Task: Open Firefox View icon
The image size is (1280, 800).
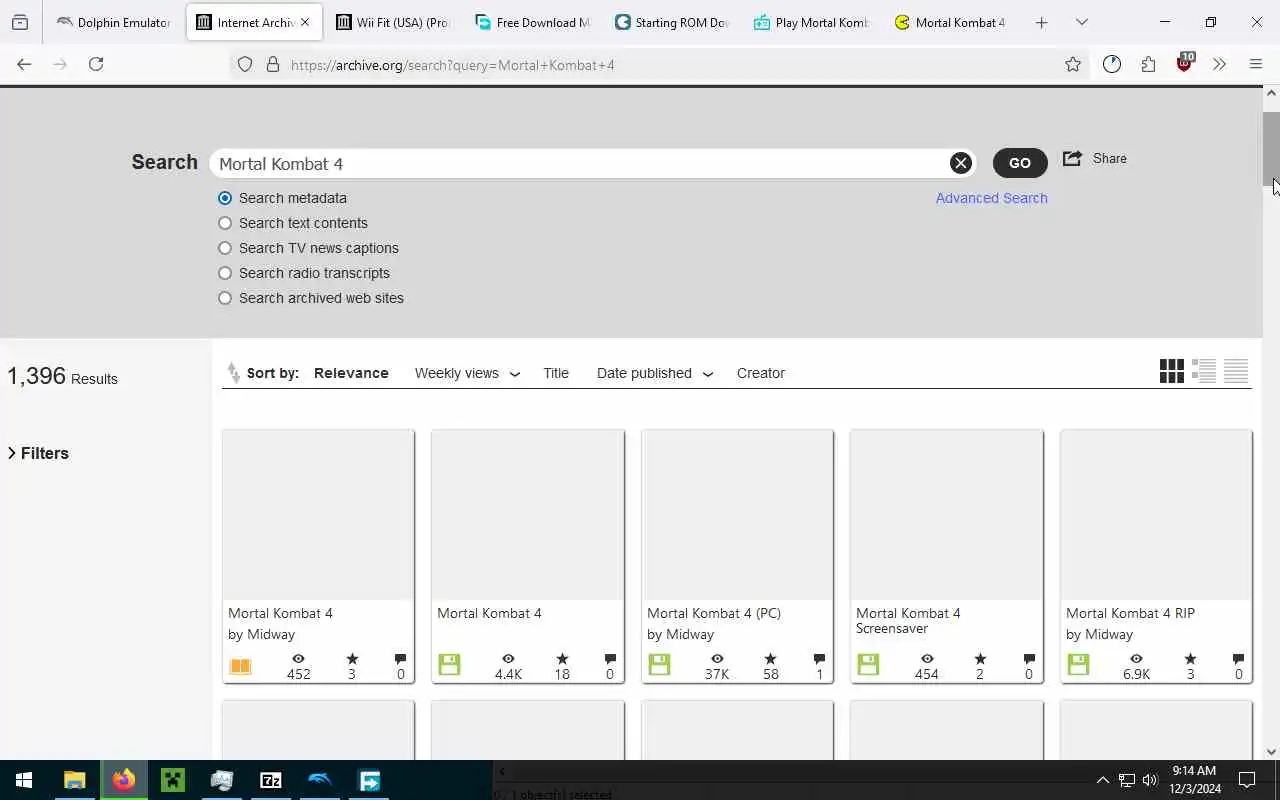Action: click(x=20, y=22)
